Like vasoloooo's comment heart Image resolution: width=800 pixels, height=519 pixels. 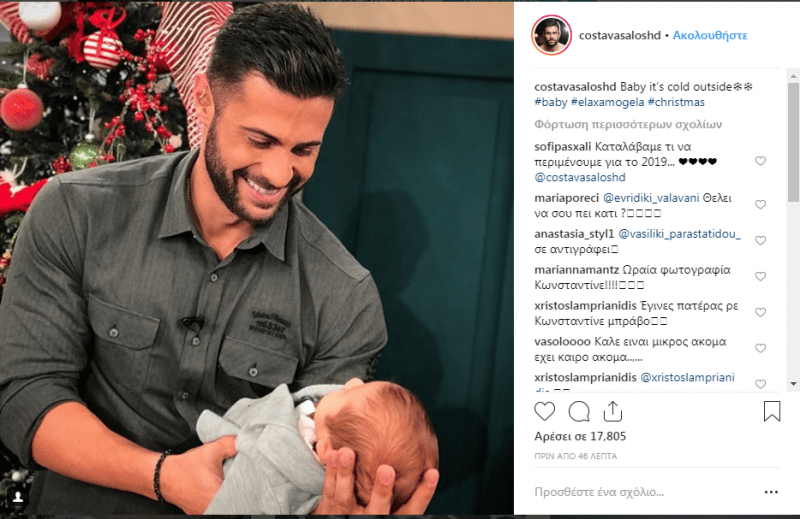(x=760, y=349)
